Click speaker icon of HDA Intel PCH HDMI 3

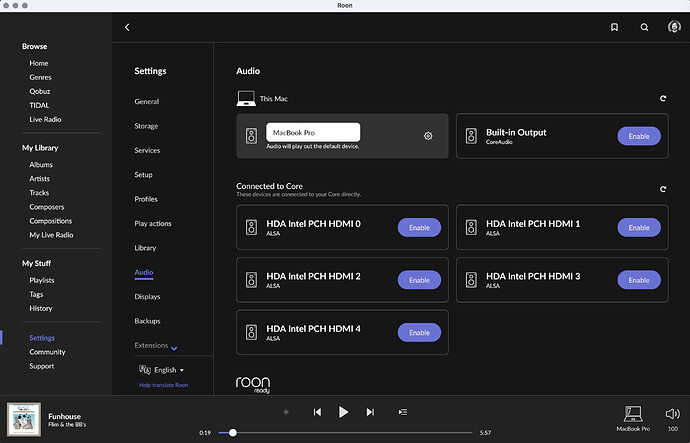pyautogui.click(x=471, y=280)
